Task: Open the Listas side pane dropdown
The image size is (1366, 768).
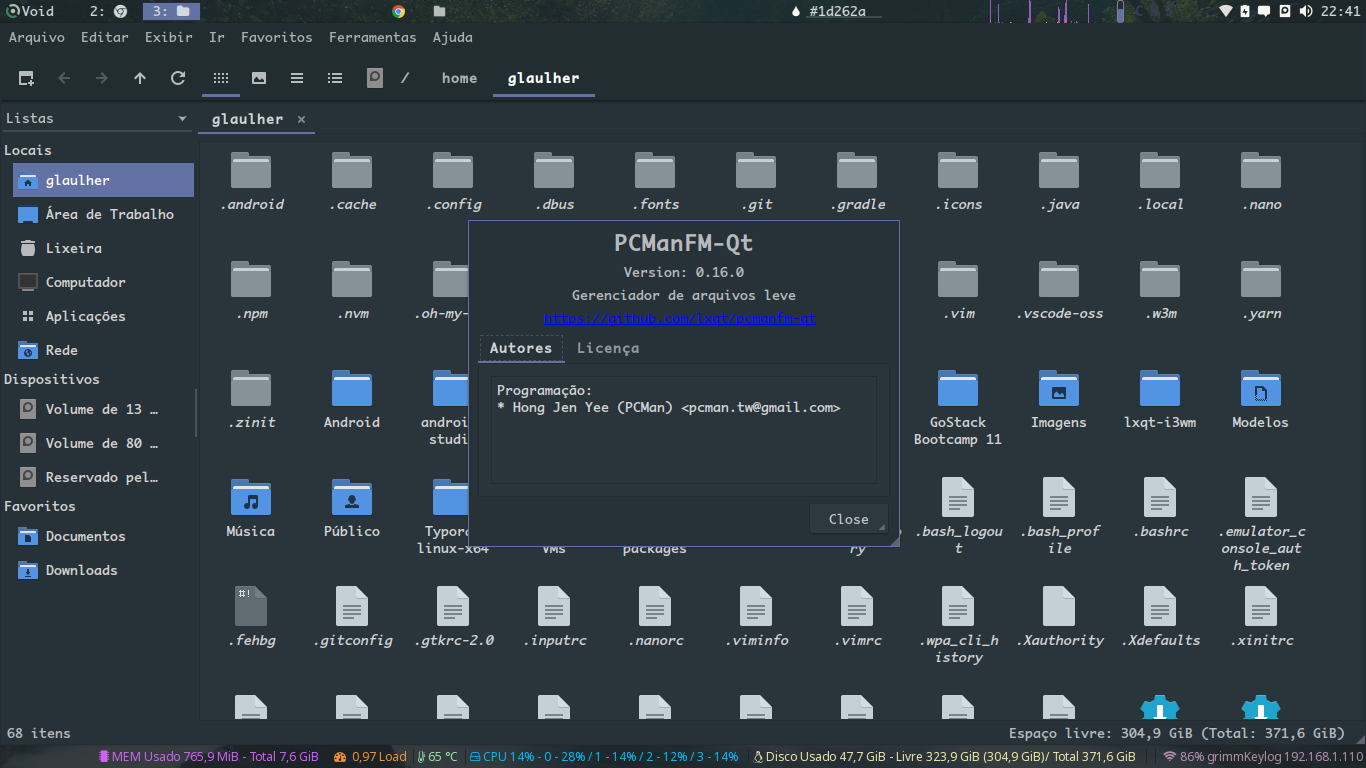Action: tap(97, 118)
